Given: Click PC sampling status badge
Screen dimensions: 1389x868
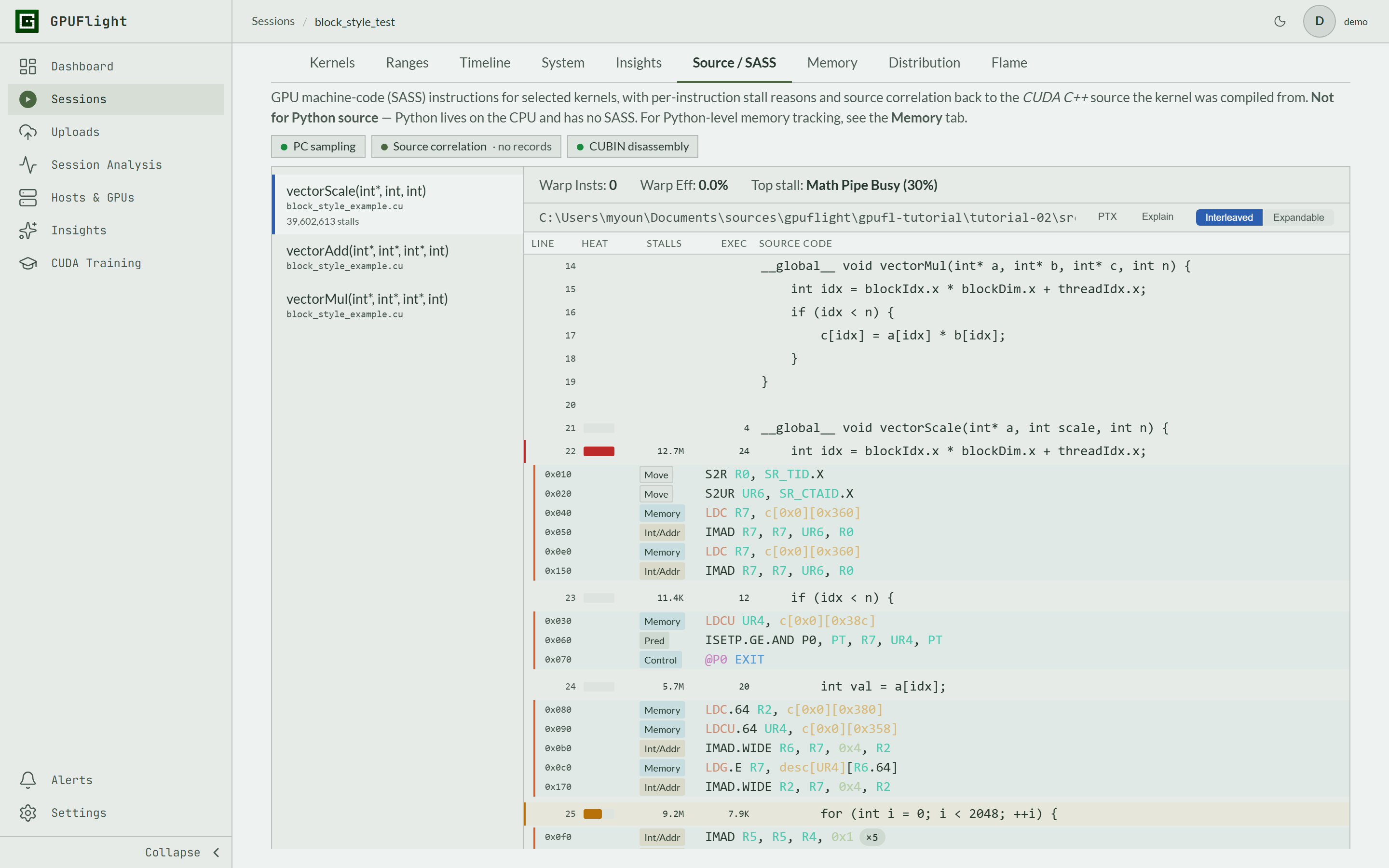Looking at the screenshot, I should [318, 147].
